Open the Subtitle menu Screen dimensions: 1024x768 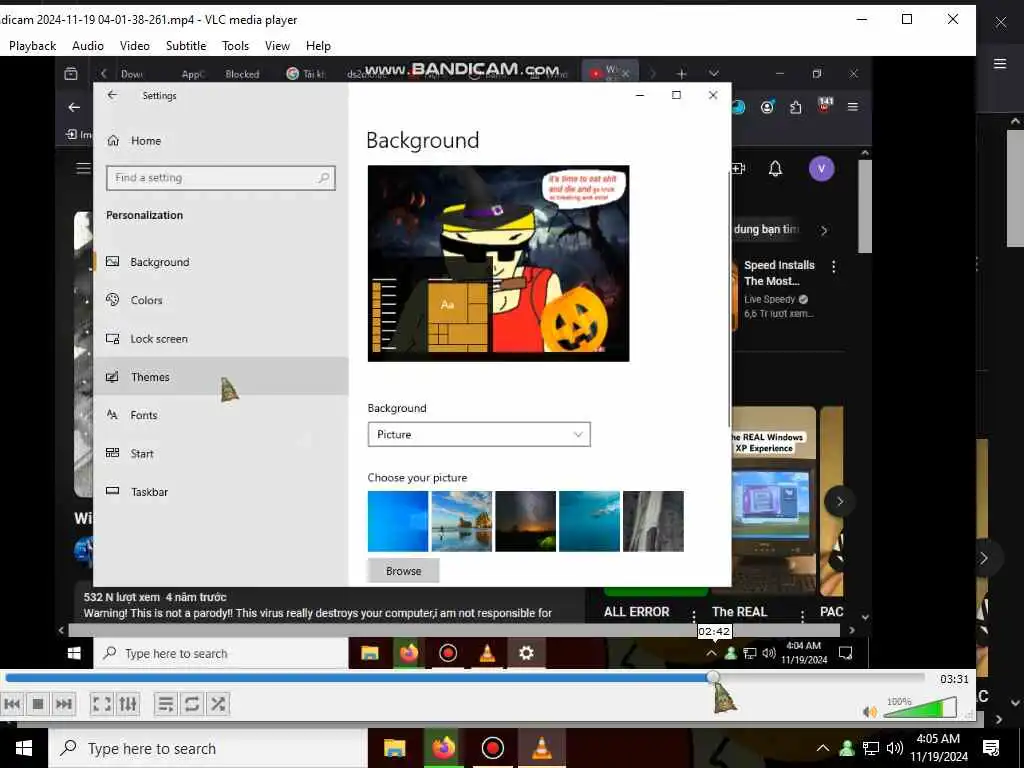[186, 46]
